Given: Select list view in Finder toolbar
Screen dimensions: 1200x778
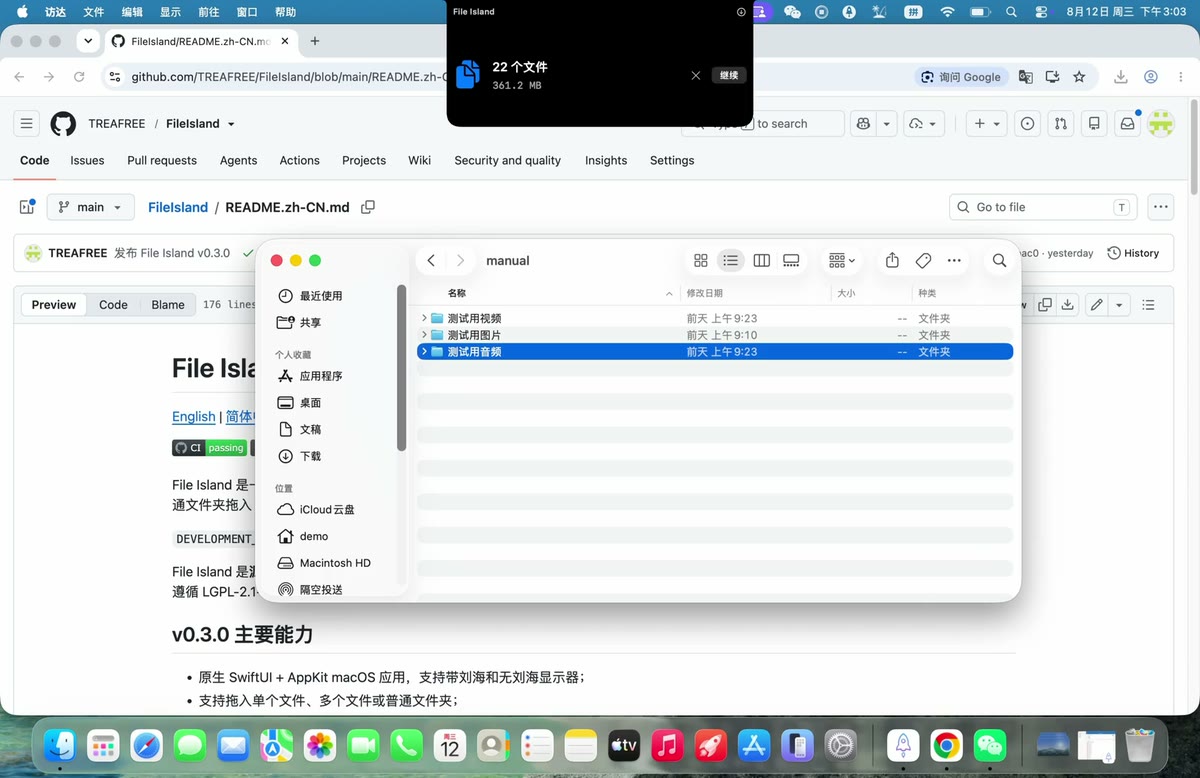Looking at the screenshot, I should (731, 260).
